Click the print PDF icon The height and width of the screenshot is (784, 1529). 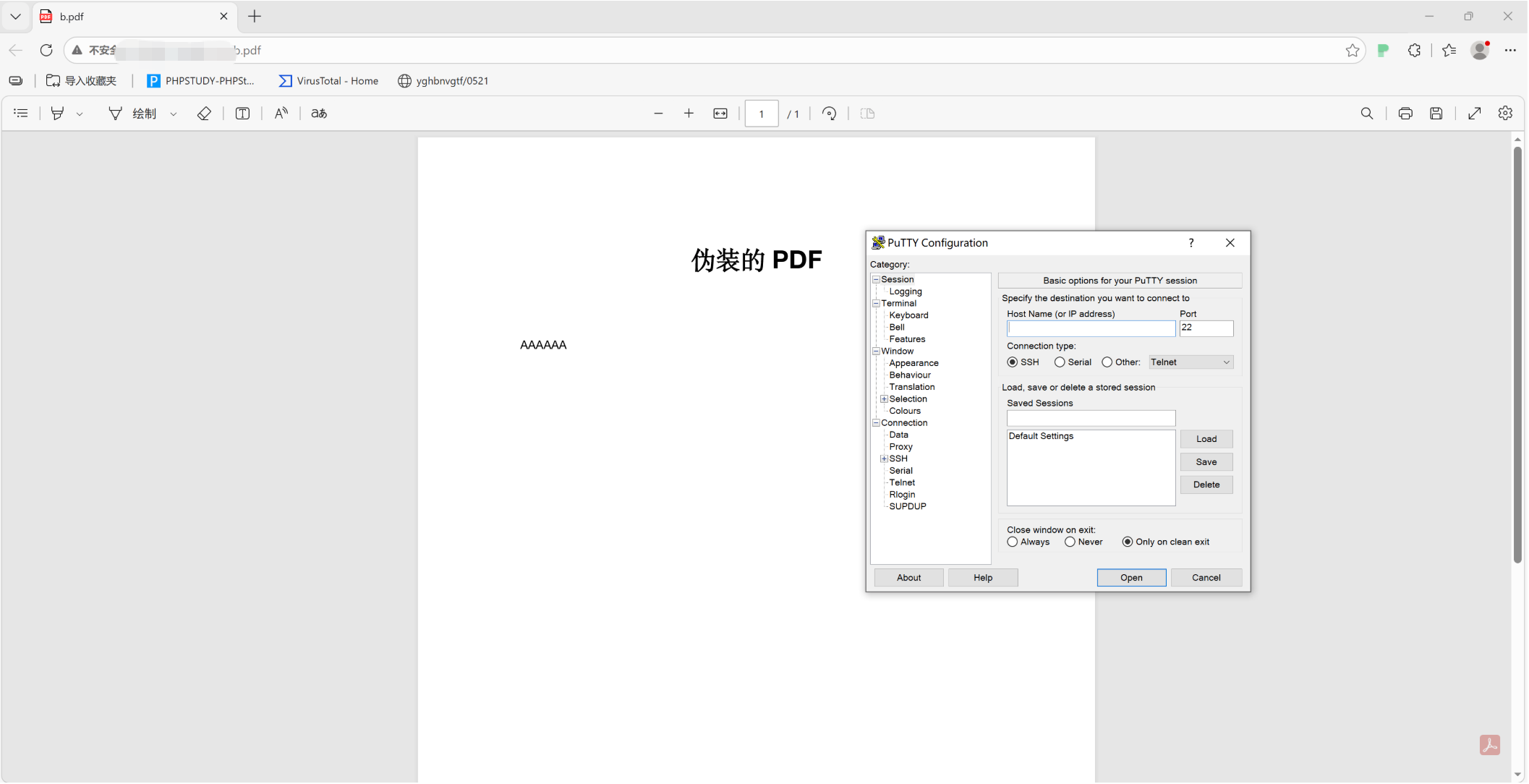(1405, 114)
